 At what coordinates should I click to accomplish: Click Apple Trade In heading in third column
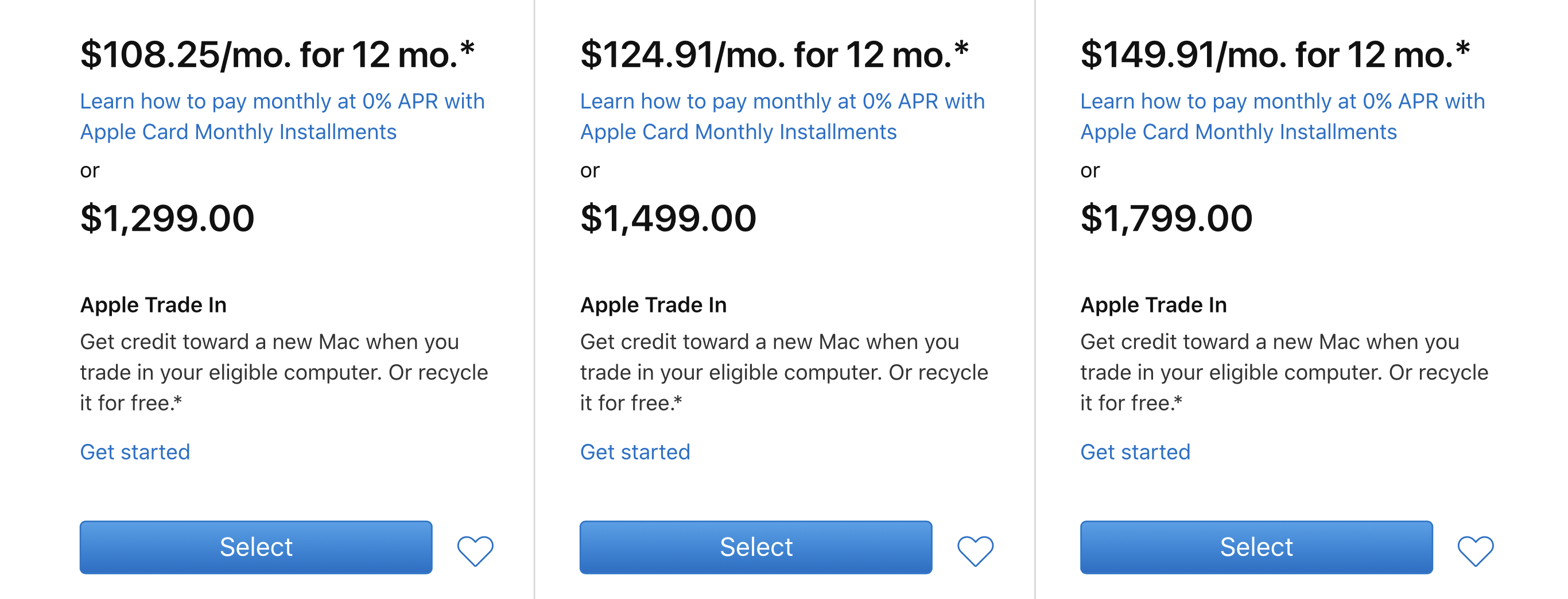[x=1154, y=305]
